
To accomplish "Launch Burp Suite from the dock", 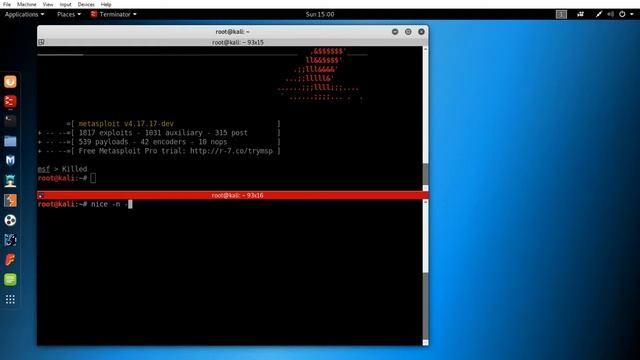I will click(10, 200).
